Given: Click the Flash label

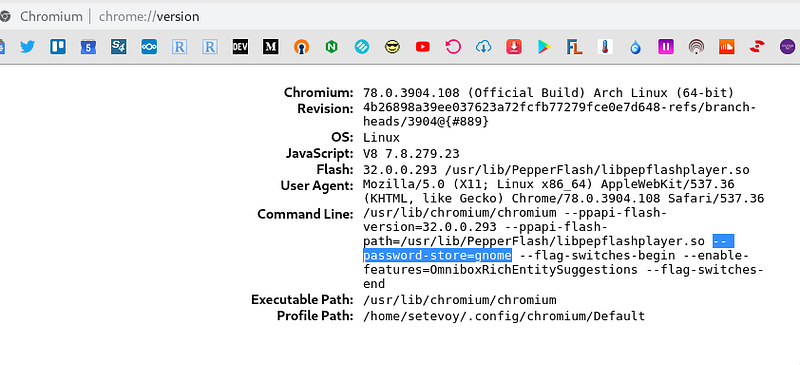Looking at the screenshot, I should (335, 169).
